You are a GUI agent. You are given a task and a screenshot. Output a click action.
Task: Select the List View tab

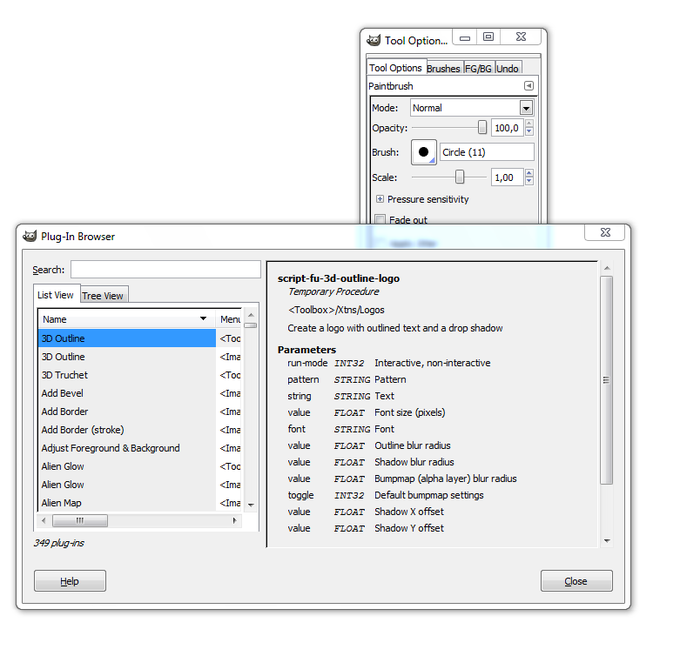(x=56, y=295)
